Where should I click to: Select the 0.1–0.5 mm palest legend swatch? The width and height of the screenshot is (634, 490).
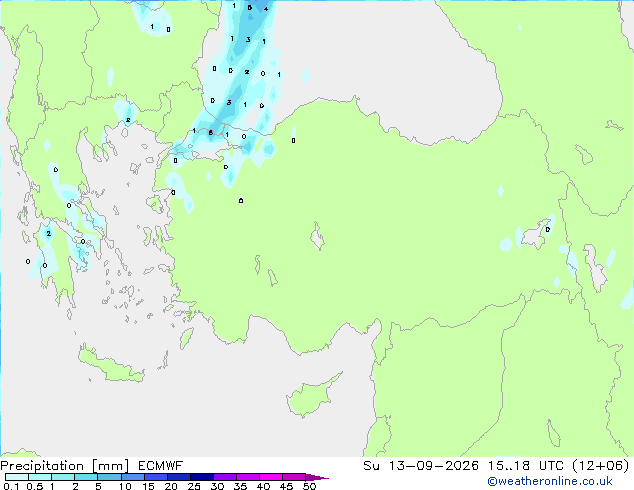point(17,477)
